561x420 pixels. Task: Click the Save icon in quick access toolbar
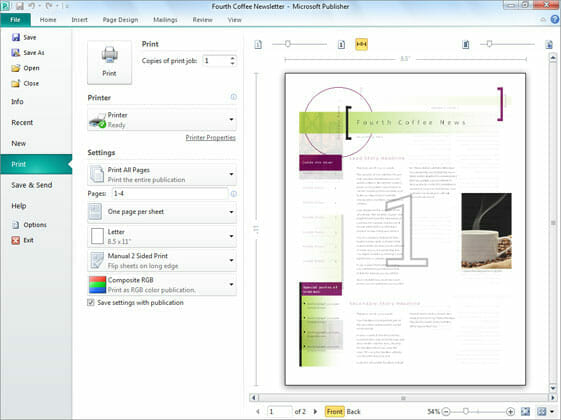point(20,6)
